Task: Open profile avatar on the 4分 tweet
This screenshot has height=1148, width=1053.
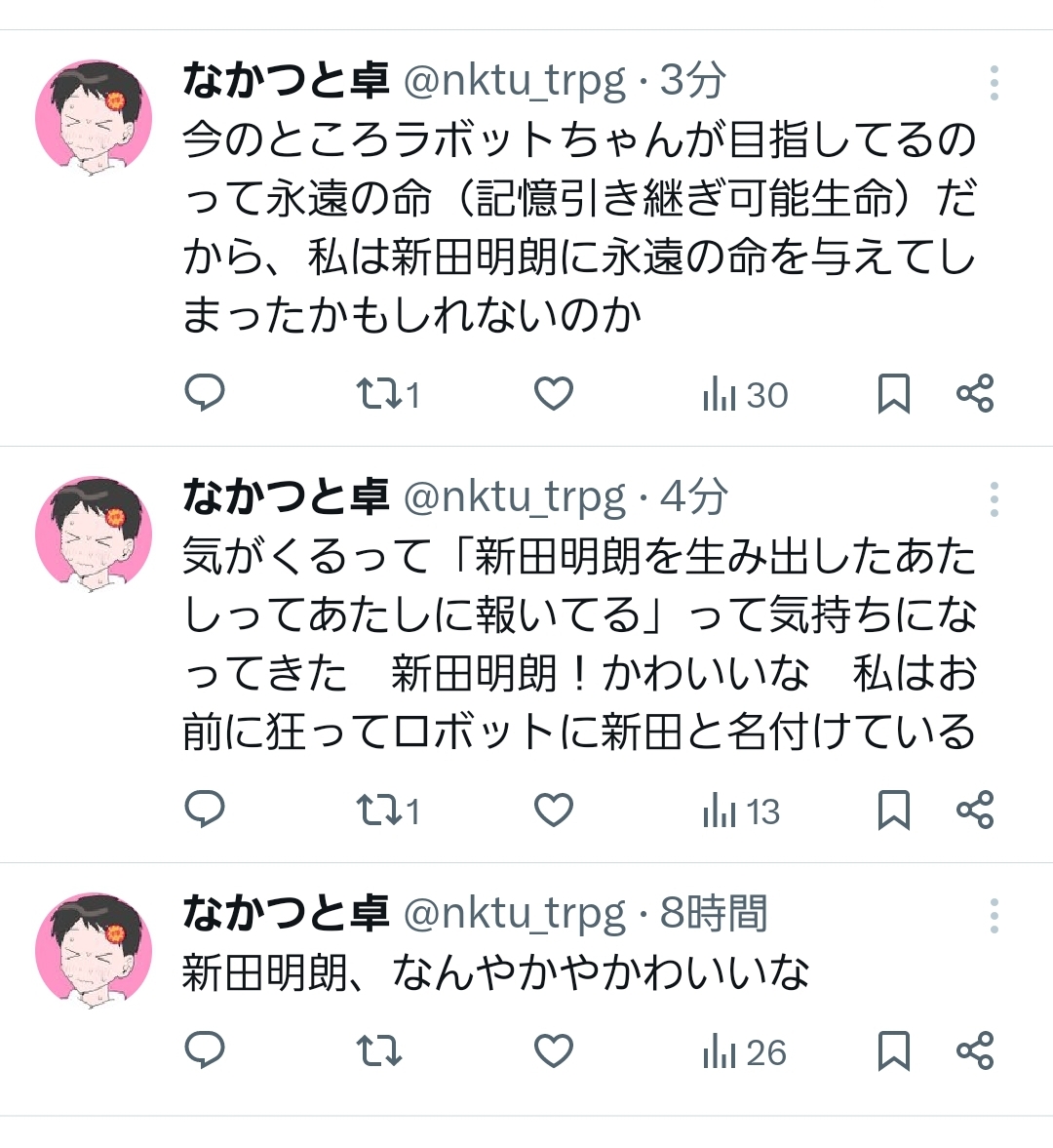Action: point(94,534)
